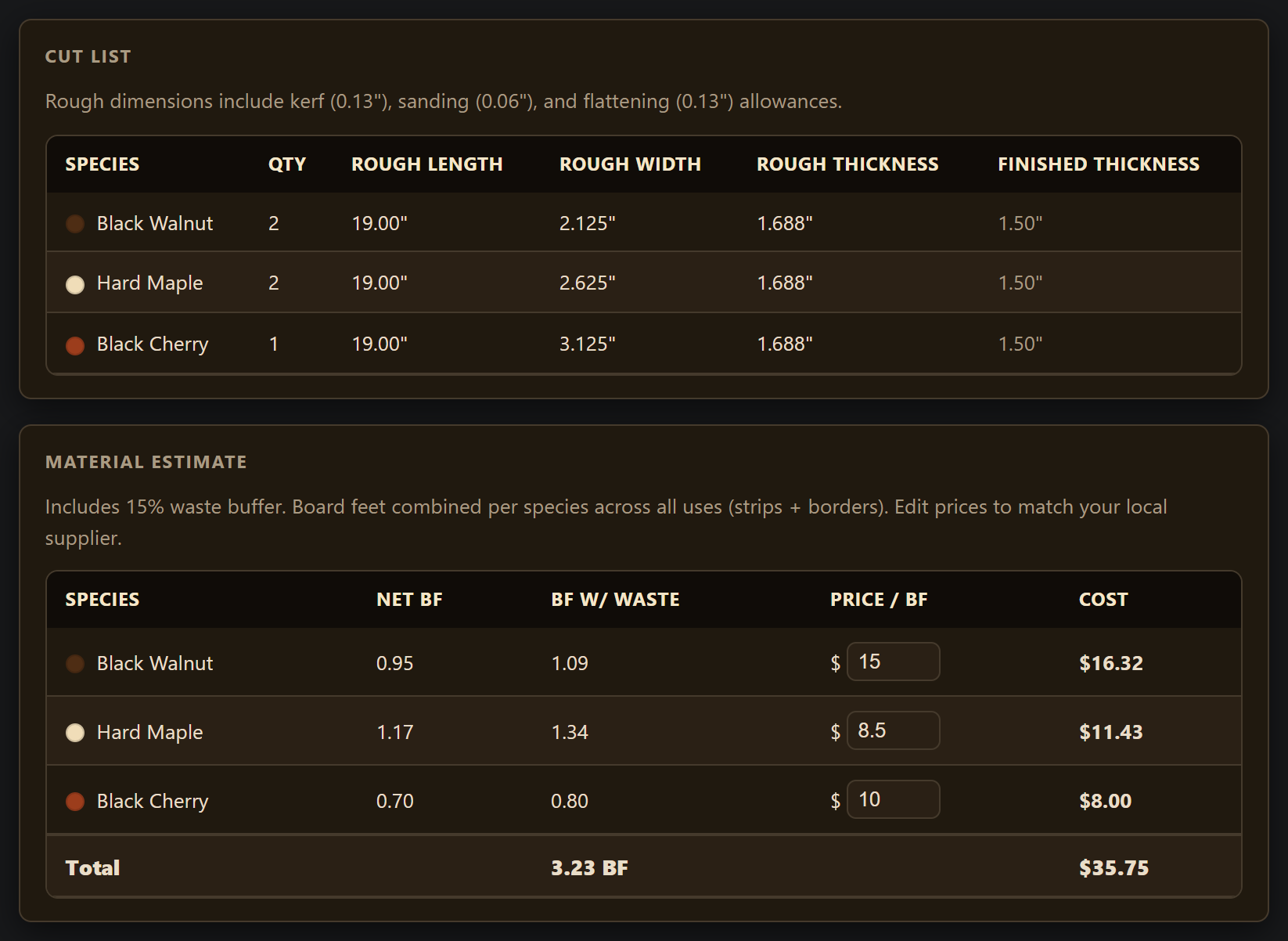Click the NET BF column header
The image size is (1288, 941).
point(409,600)
